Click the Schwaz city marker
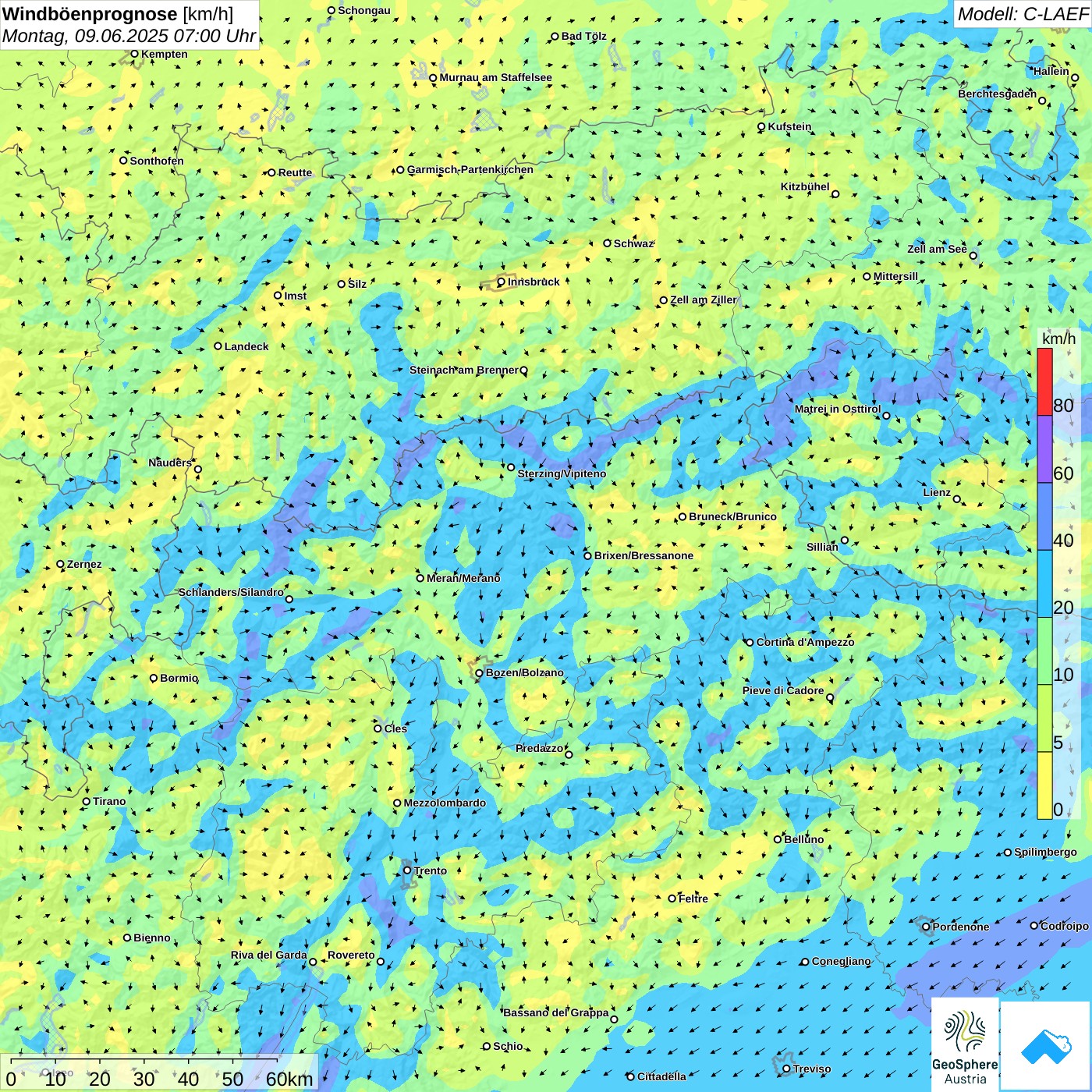The image size is (1092, 1092). [x=608, y=243]
